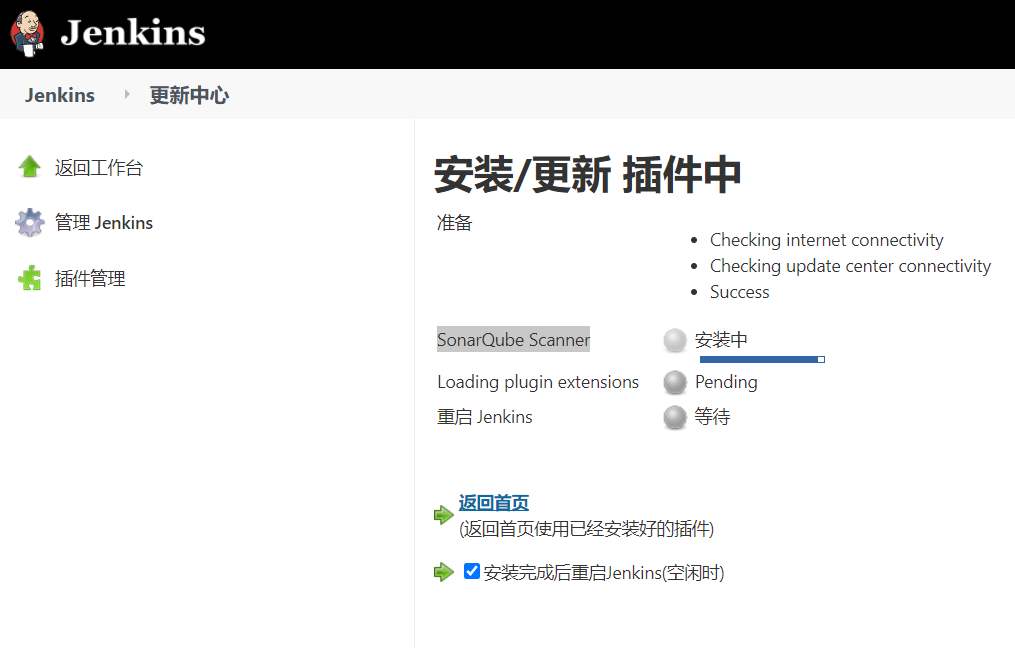Click the 重启 Jenkins row label
1015x648 pixels.
tap(485, 417)
